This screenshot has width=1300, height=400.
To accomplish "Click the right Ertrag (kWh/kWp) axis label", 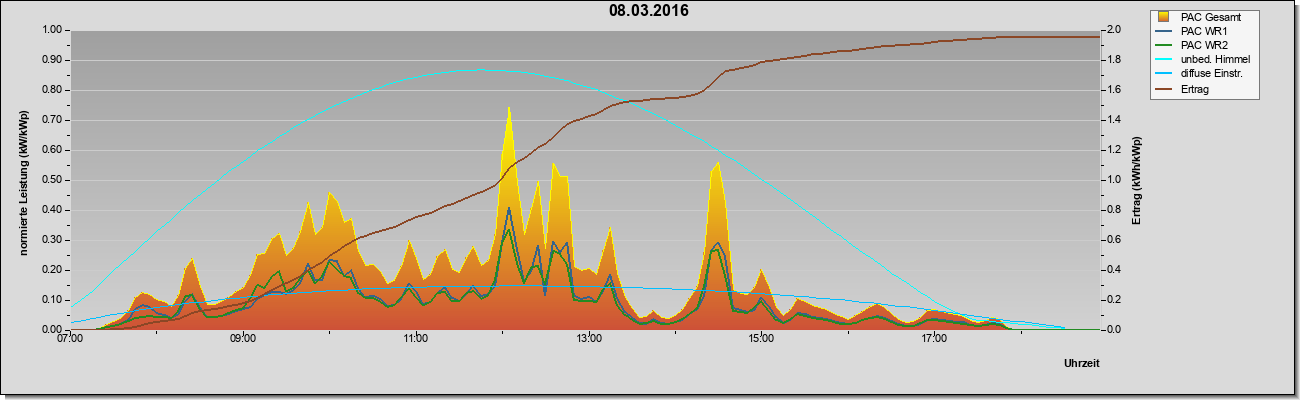I will (x=1136, y=179).
